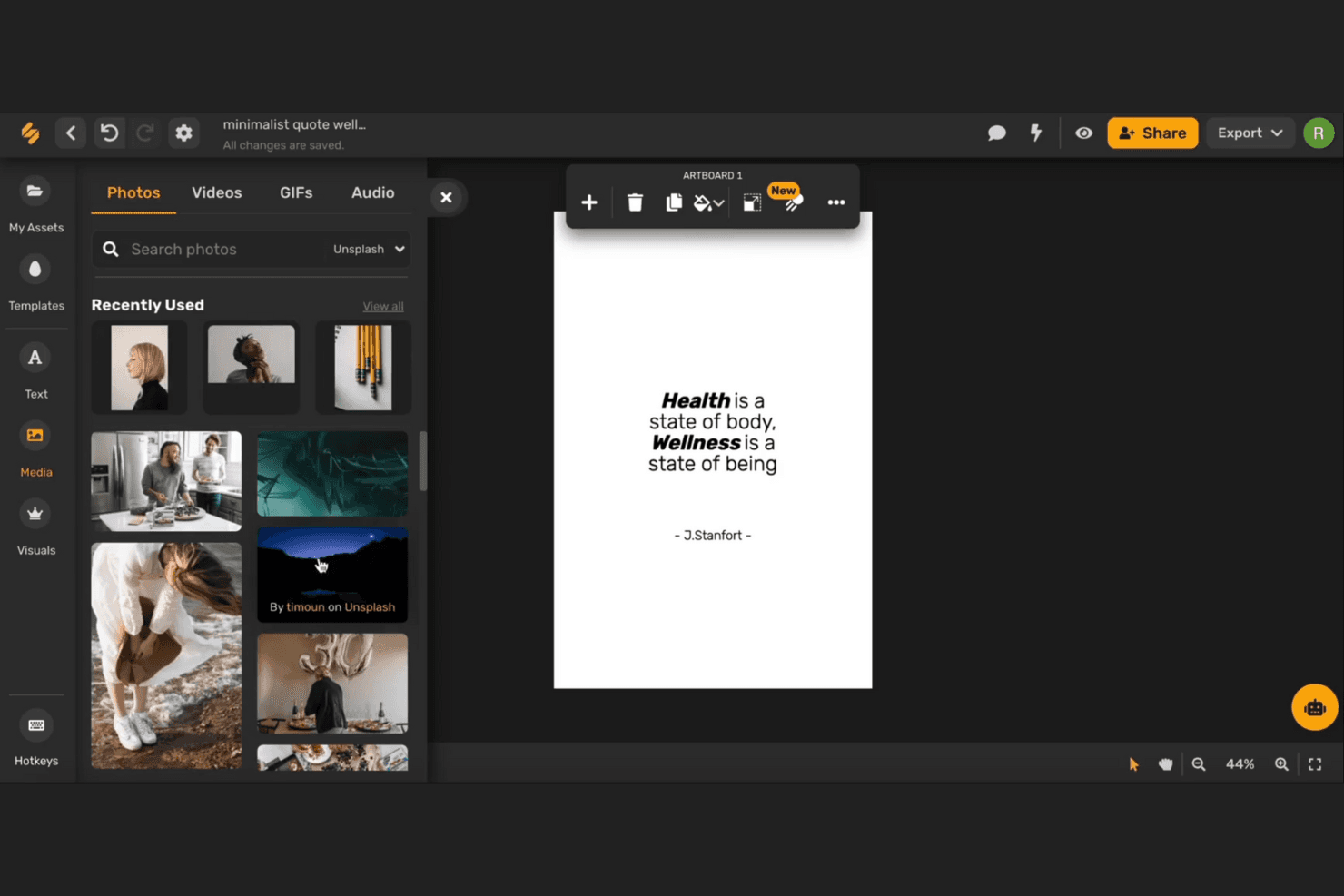This screenshot has height=896, width=1344.
Task: Close the media panel with X
Action: [446, 197]
